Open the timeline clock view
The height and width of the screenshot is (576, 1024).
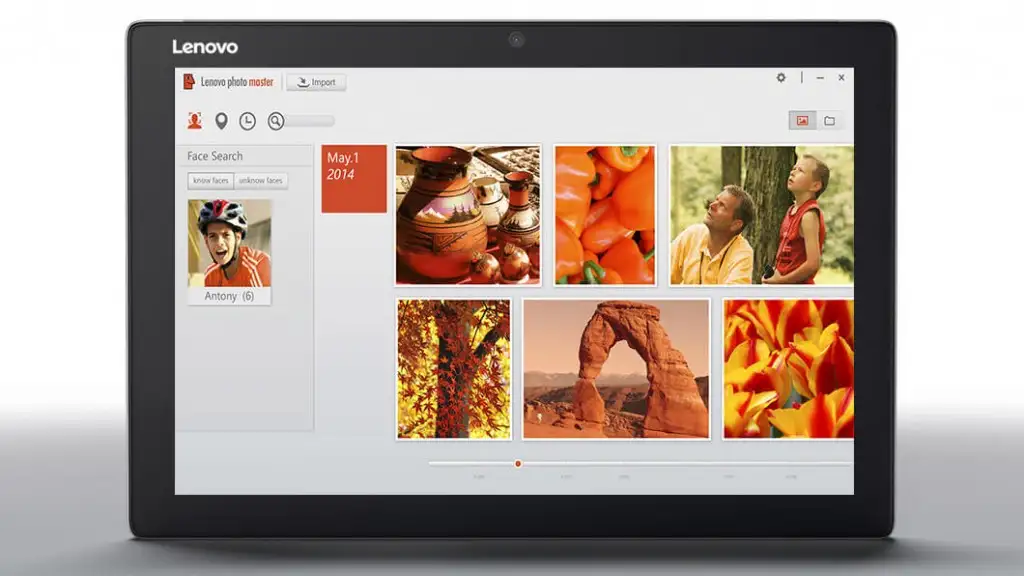coord(247,121)
